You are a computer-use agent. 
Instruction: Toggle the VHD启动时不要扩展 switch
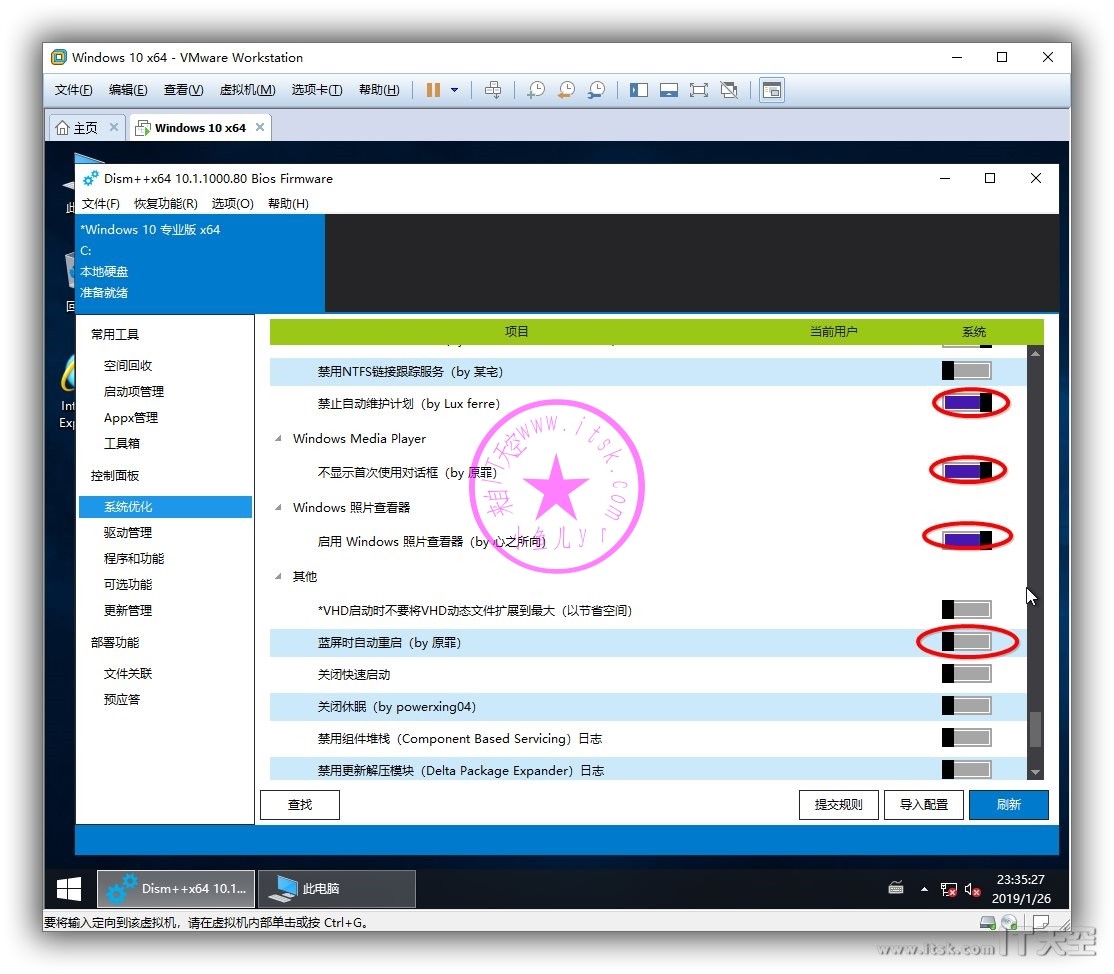966,610
